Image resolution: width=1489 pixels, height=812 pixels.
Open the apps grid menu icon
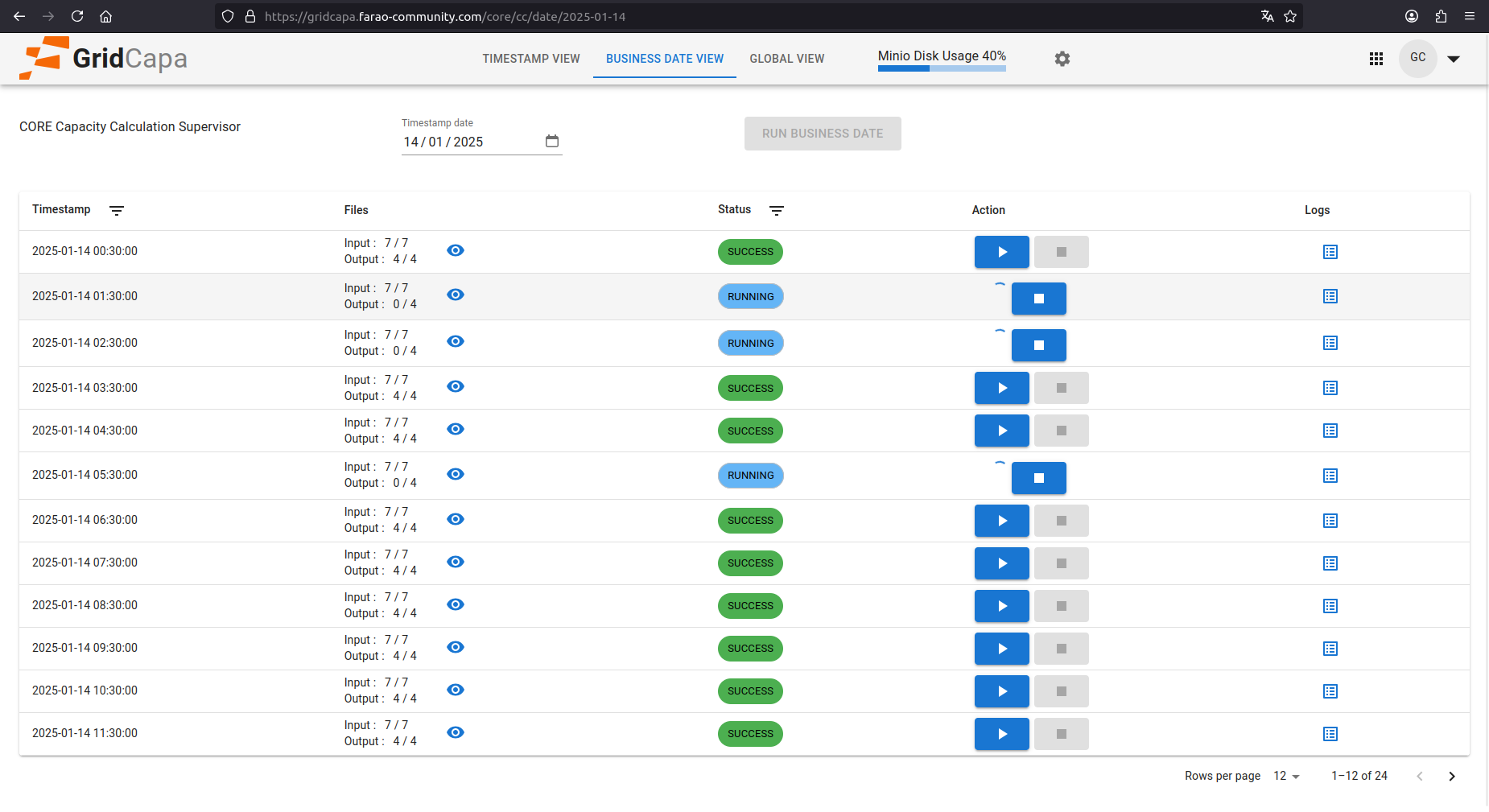click(1376, 59)
